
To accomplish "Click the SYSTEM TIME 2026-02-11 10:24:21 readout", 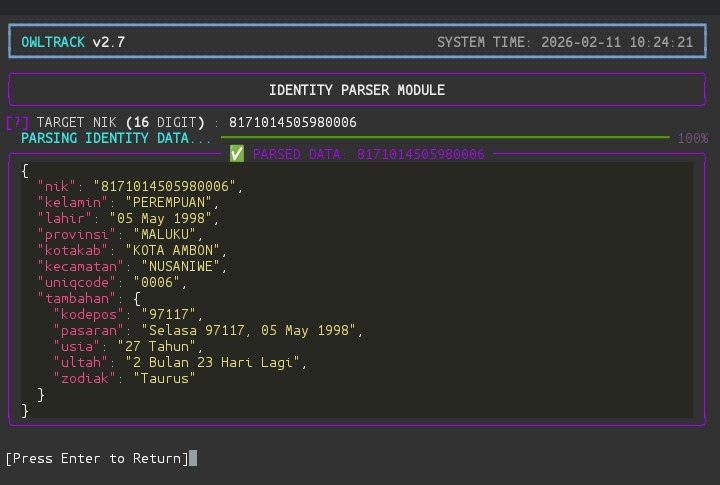I will click(x=565, y=42).
